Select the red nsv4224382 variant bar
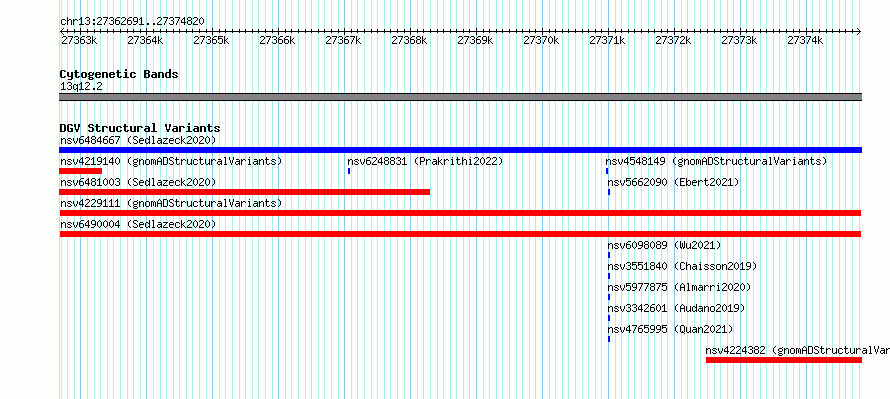 click(784, 360)
